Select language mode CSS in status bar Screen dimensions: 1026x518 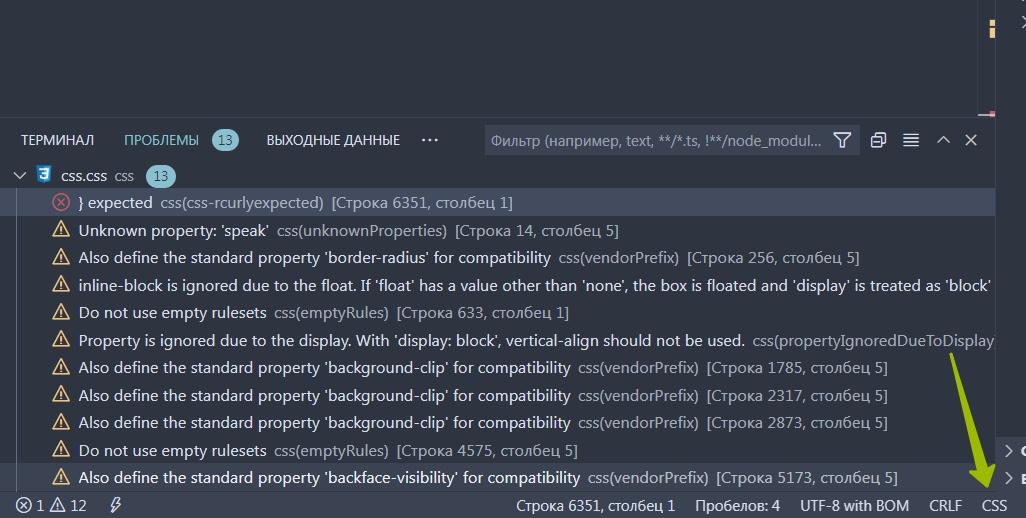point(994,506)
